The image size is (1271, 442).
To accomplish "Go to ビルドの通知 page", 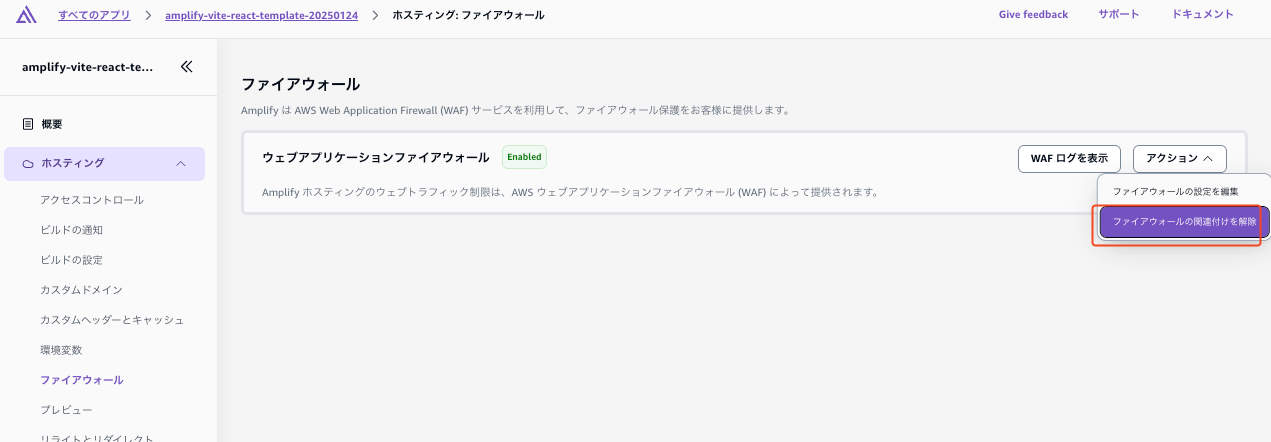I will tap(71, 230).
